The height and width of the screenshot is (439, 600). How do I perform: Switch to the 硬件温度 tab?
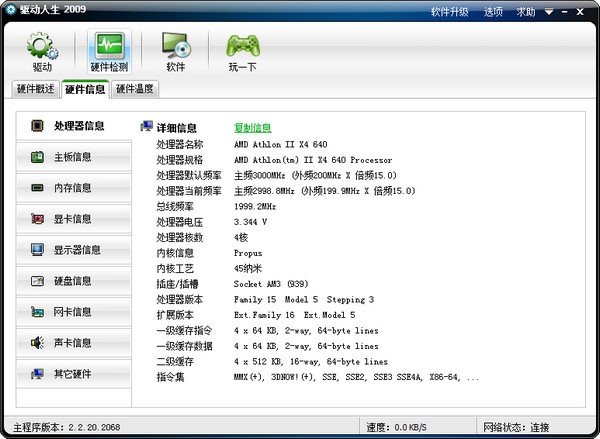tap(135, 89)
